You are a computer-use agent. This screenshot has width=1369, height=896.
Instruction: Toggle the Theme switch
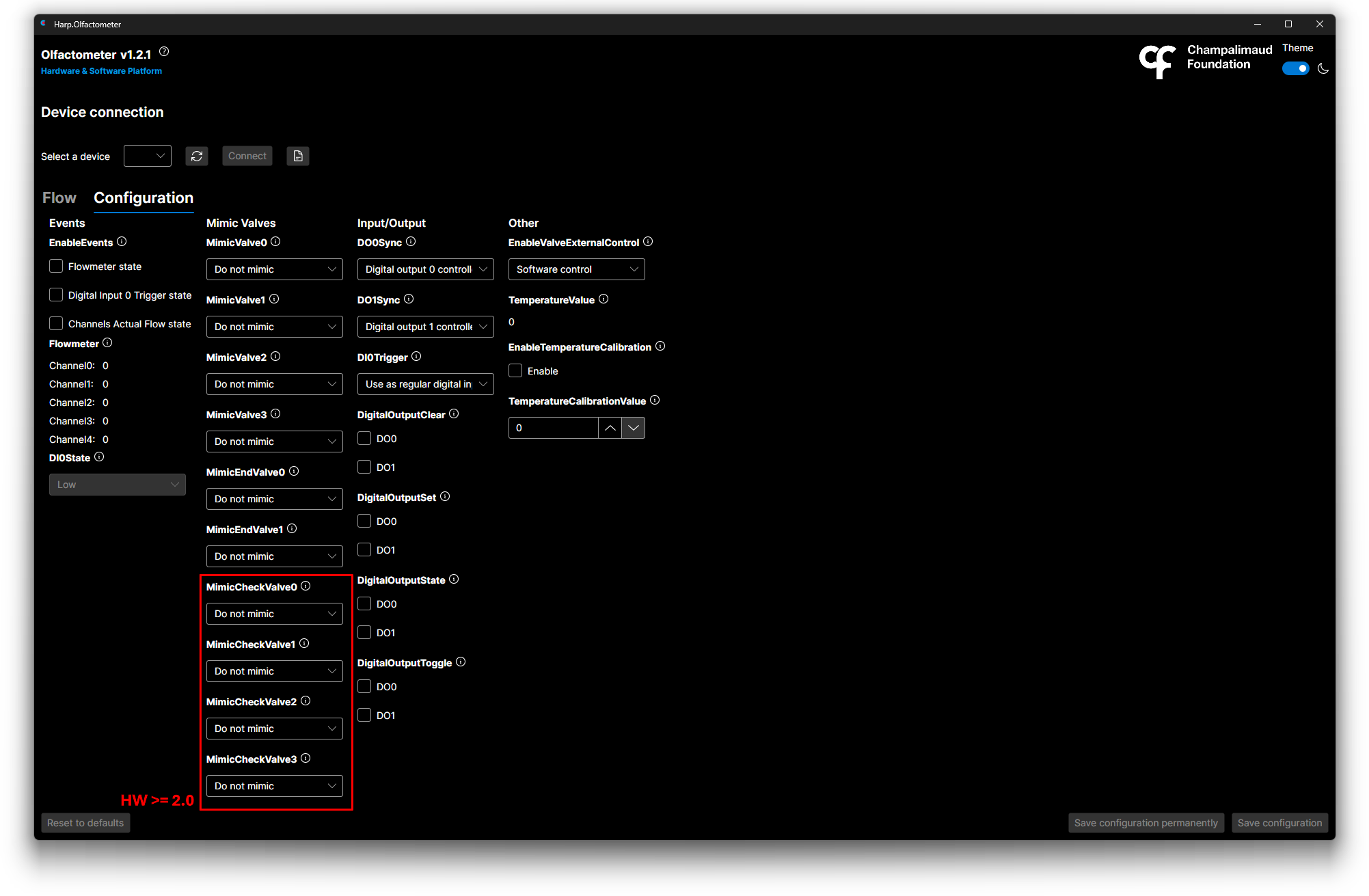coord(1295,69)
